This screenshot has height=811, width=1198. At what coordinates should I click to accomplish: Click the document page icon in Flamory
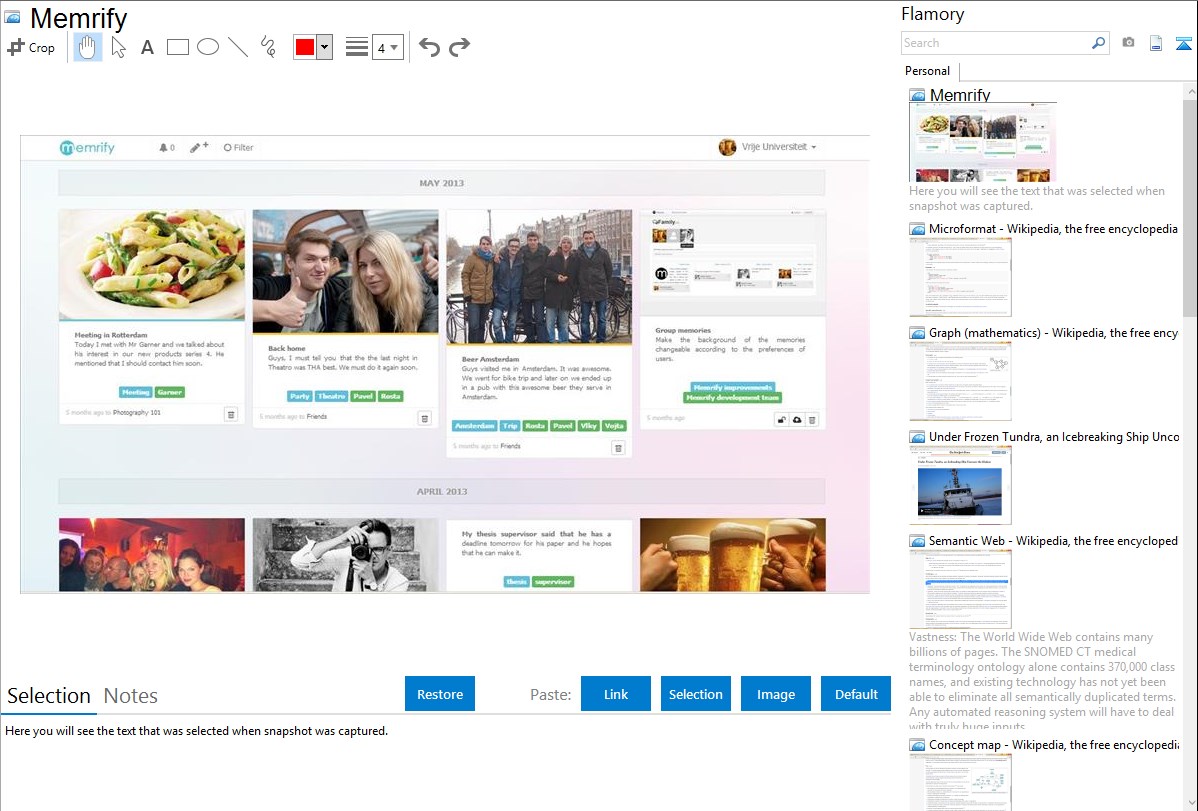click(x=1156, y=44)
